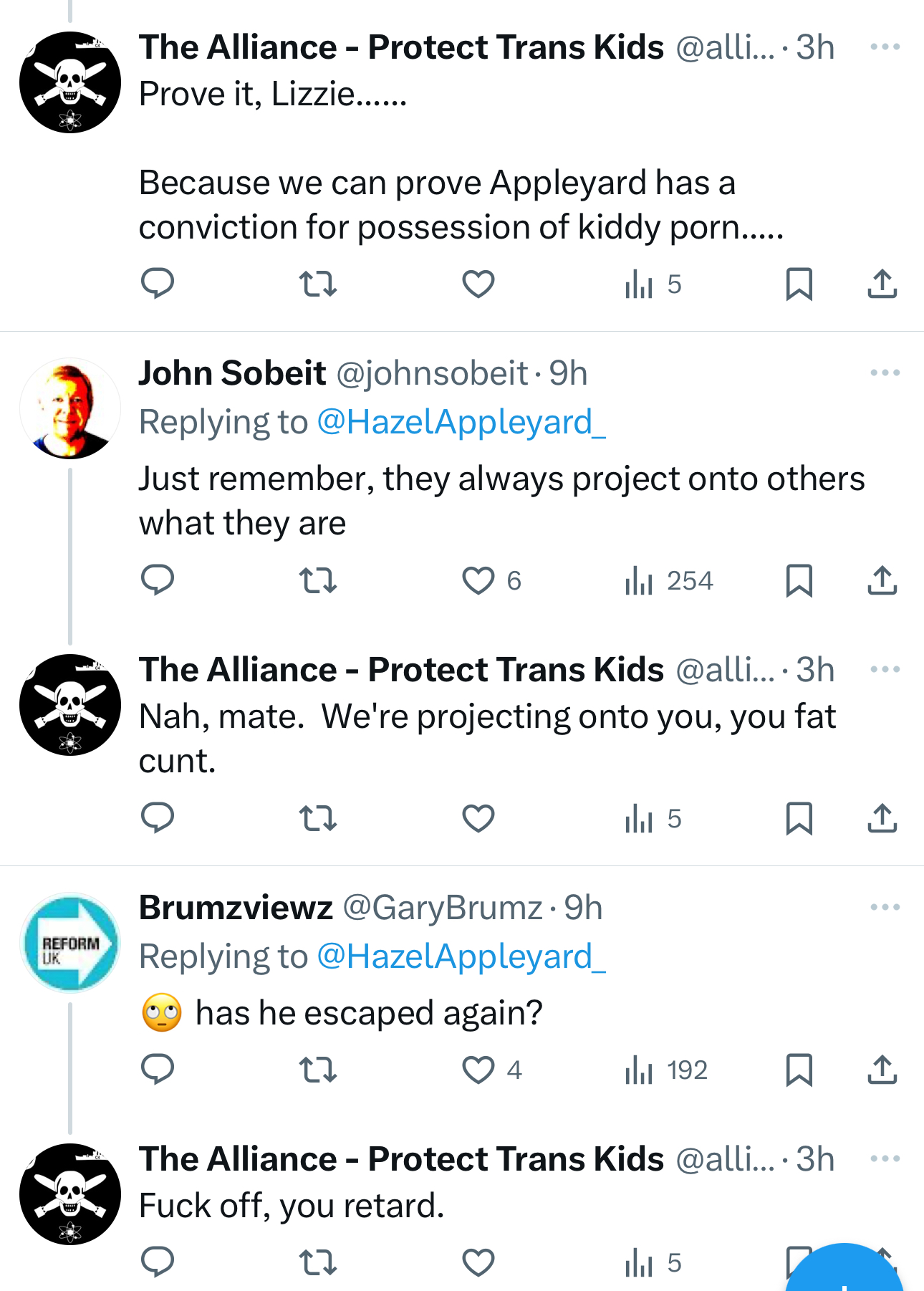Like Brumzviewz's "has he escaped again?" tweet
The width and height of the screenshot is (924, 1291).
pos(478,1070)
